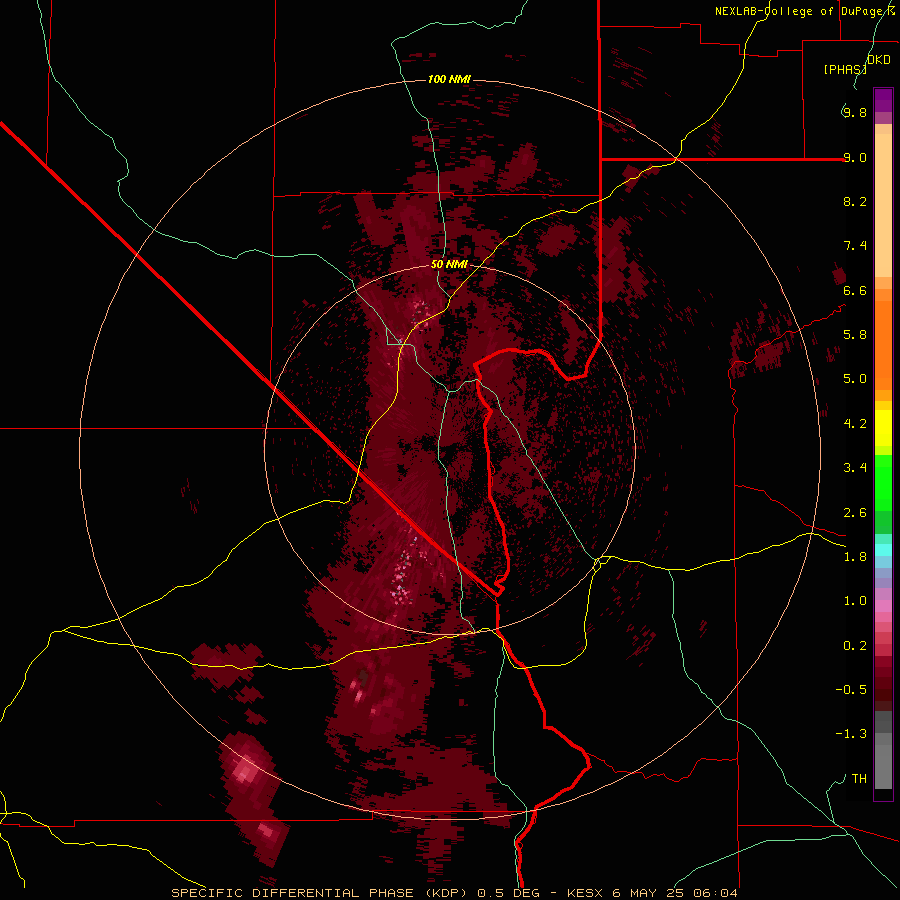Click the 8.2 scale value
Screen dimensions: 900x900
click(855, 201)
